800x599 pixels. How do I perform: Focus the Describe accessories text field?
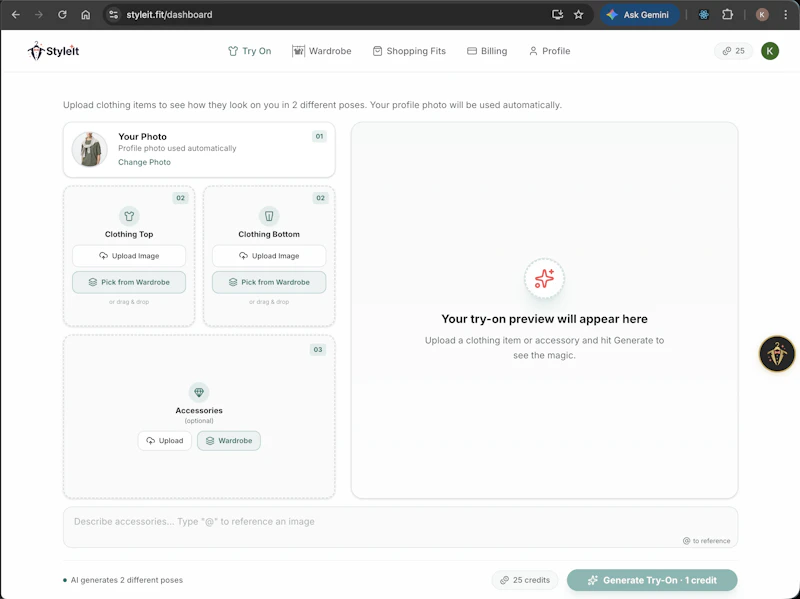[401, 527]
